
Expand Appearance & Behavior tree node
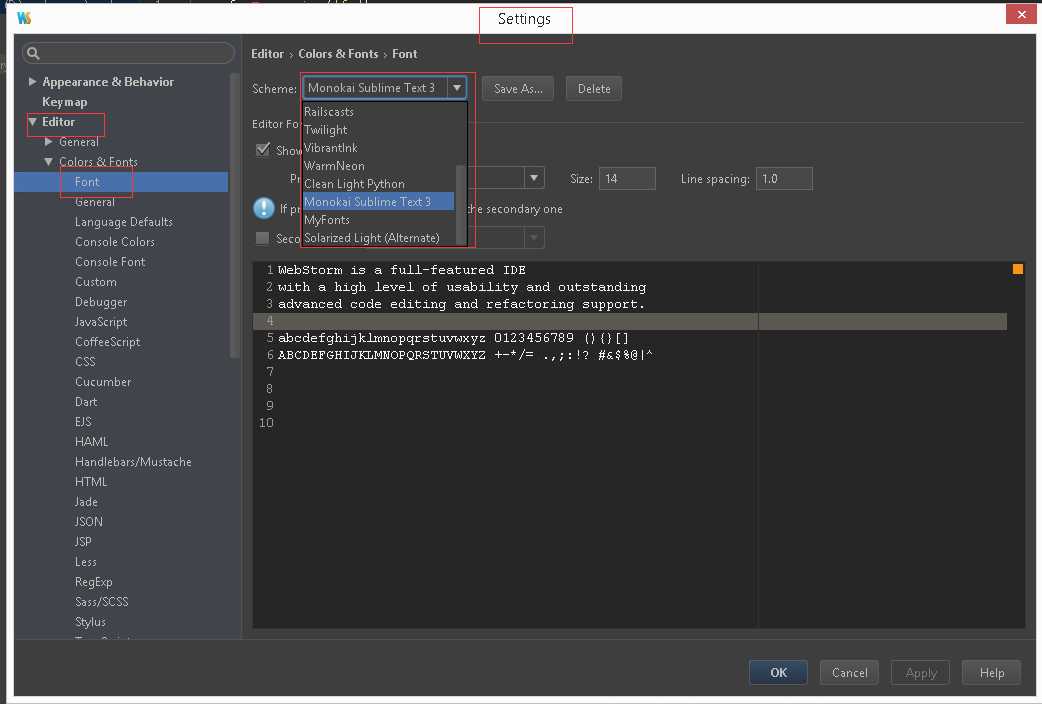pos(32,81)
